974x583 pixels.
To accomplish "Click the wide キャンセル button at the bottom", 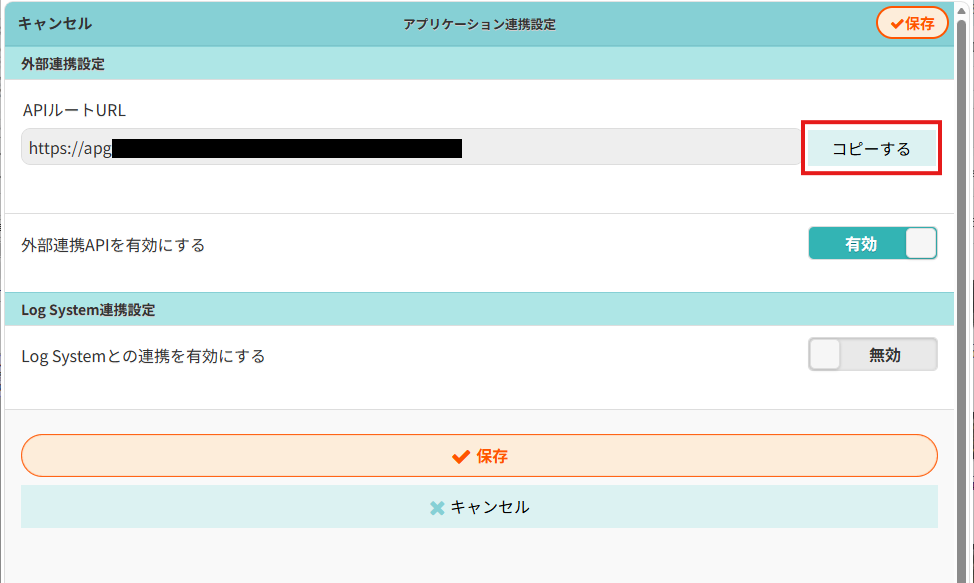I will click(479, 507).
